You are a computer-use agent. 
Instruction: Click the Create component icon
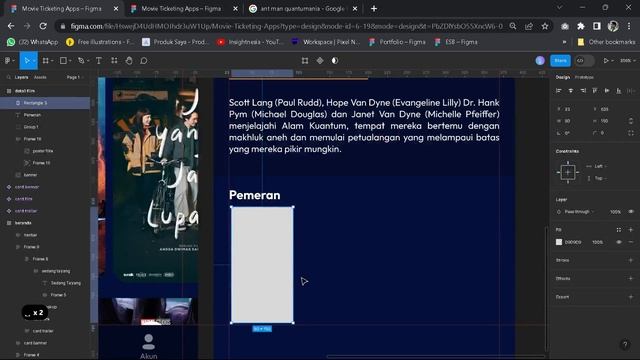320,61
